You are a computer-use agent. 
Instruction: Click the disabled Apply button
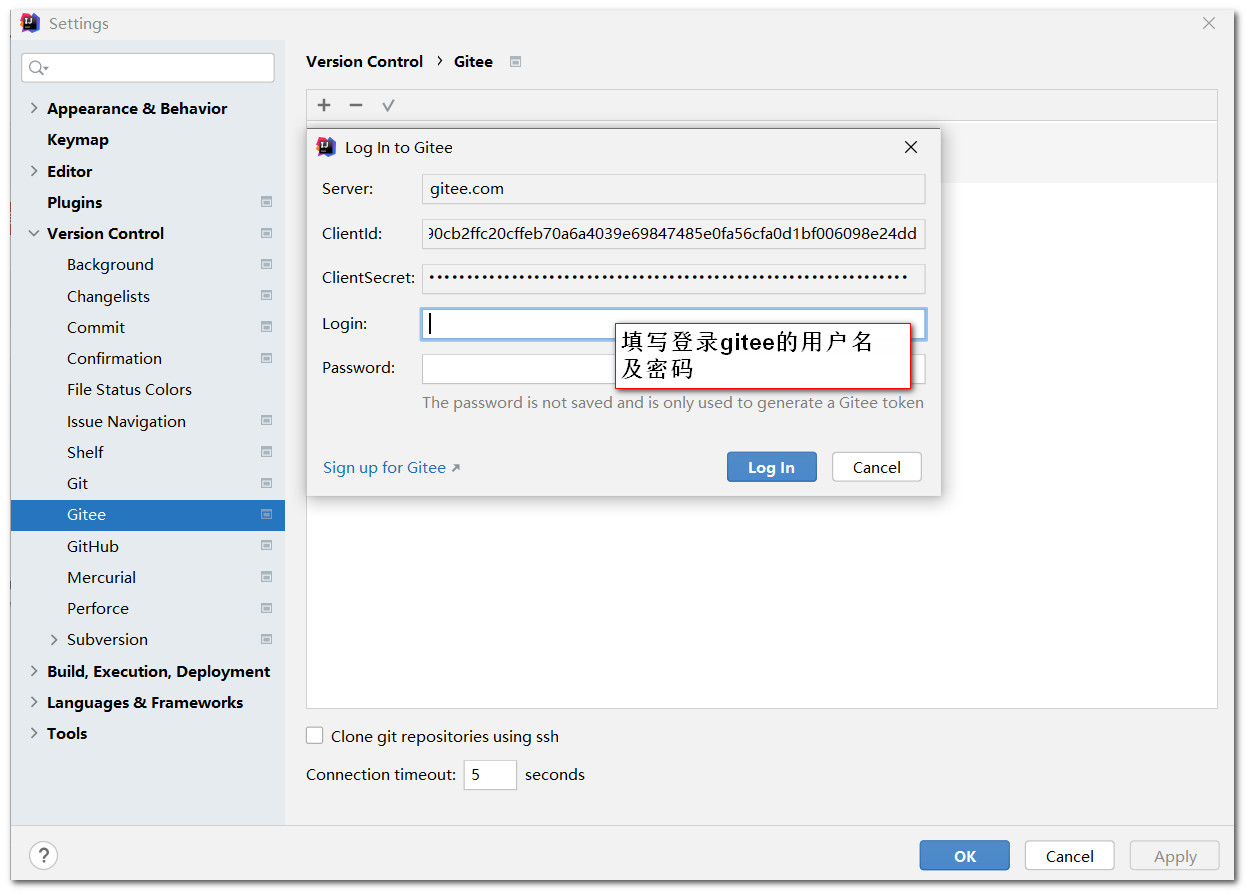1175,856
